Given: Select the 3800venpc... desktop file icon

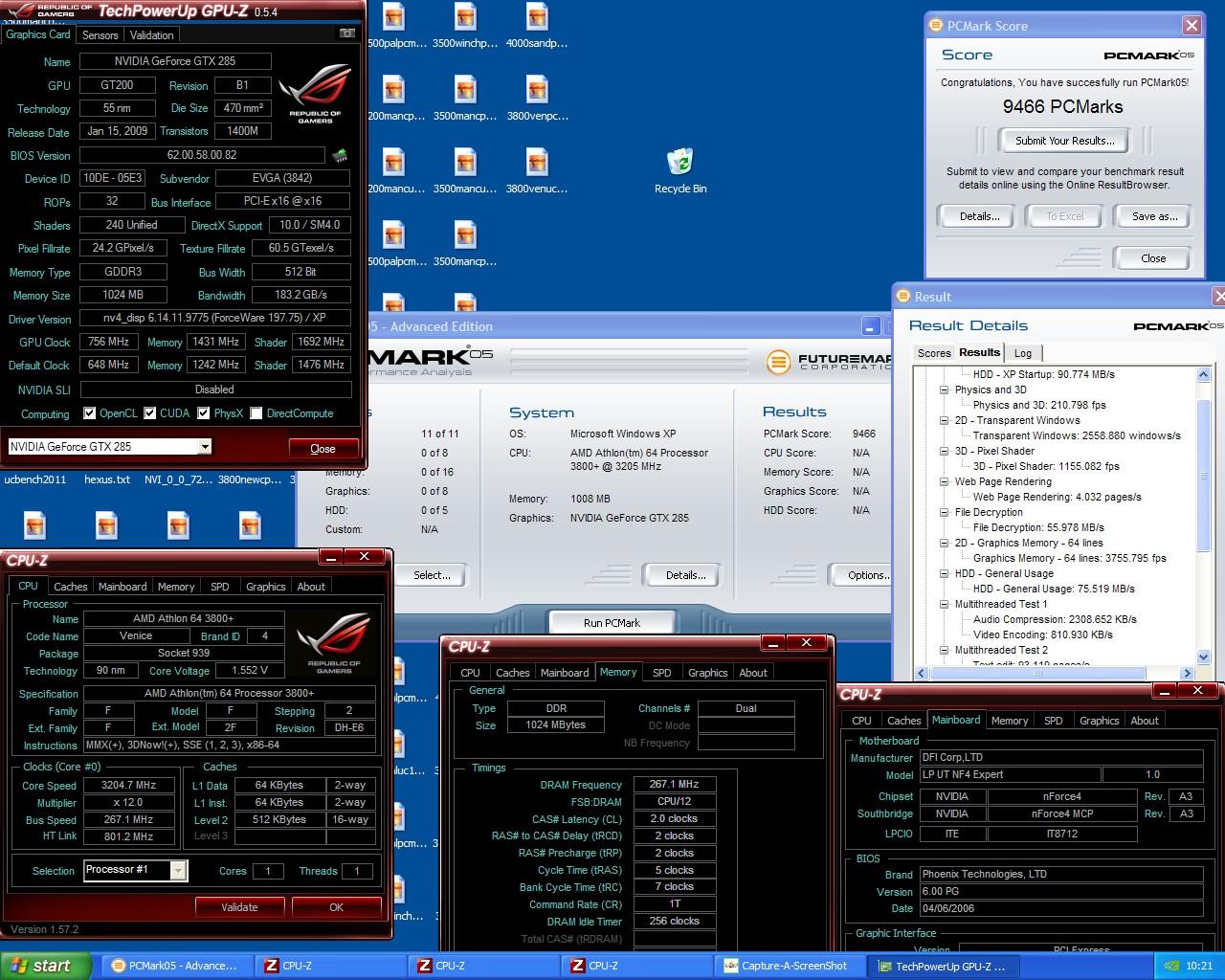Looking at the screenshot, I should pos(537,99).
